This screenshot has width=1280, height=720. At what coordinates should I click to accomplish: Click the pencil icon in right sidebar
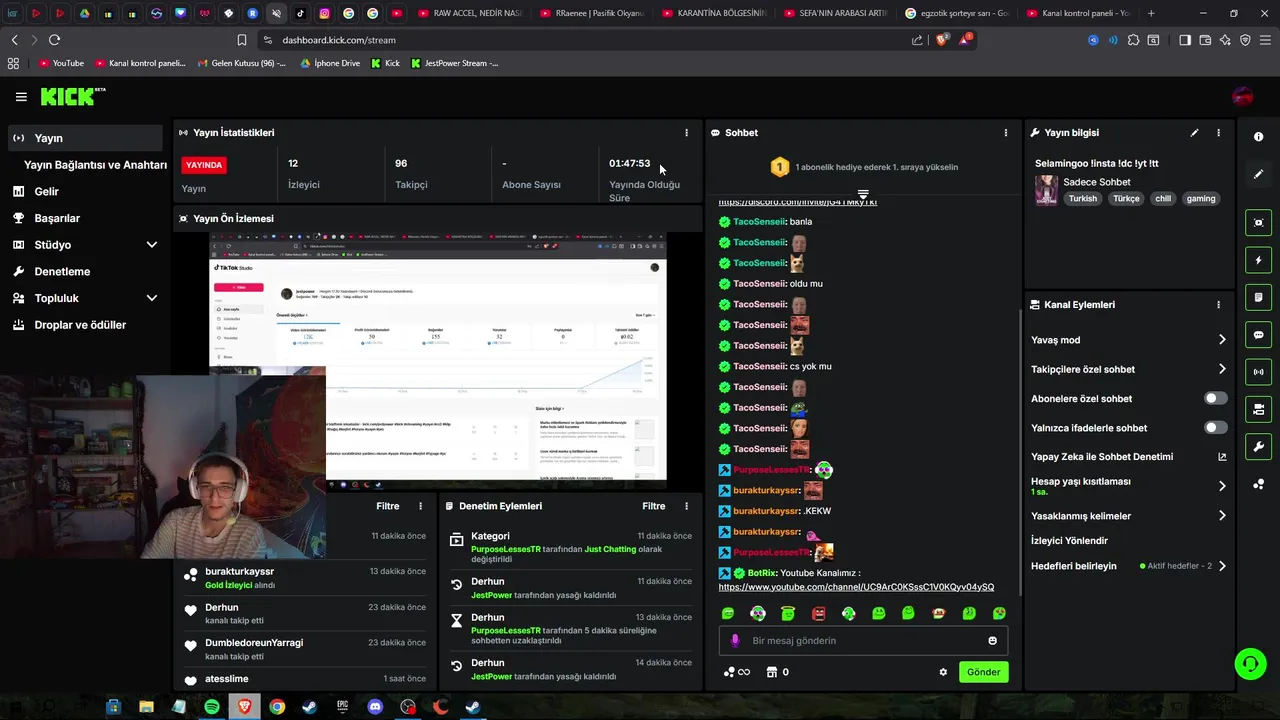pos(1258,174)
